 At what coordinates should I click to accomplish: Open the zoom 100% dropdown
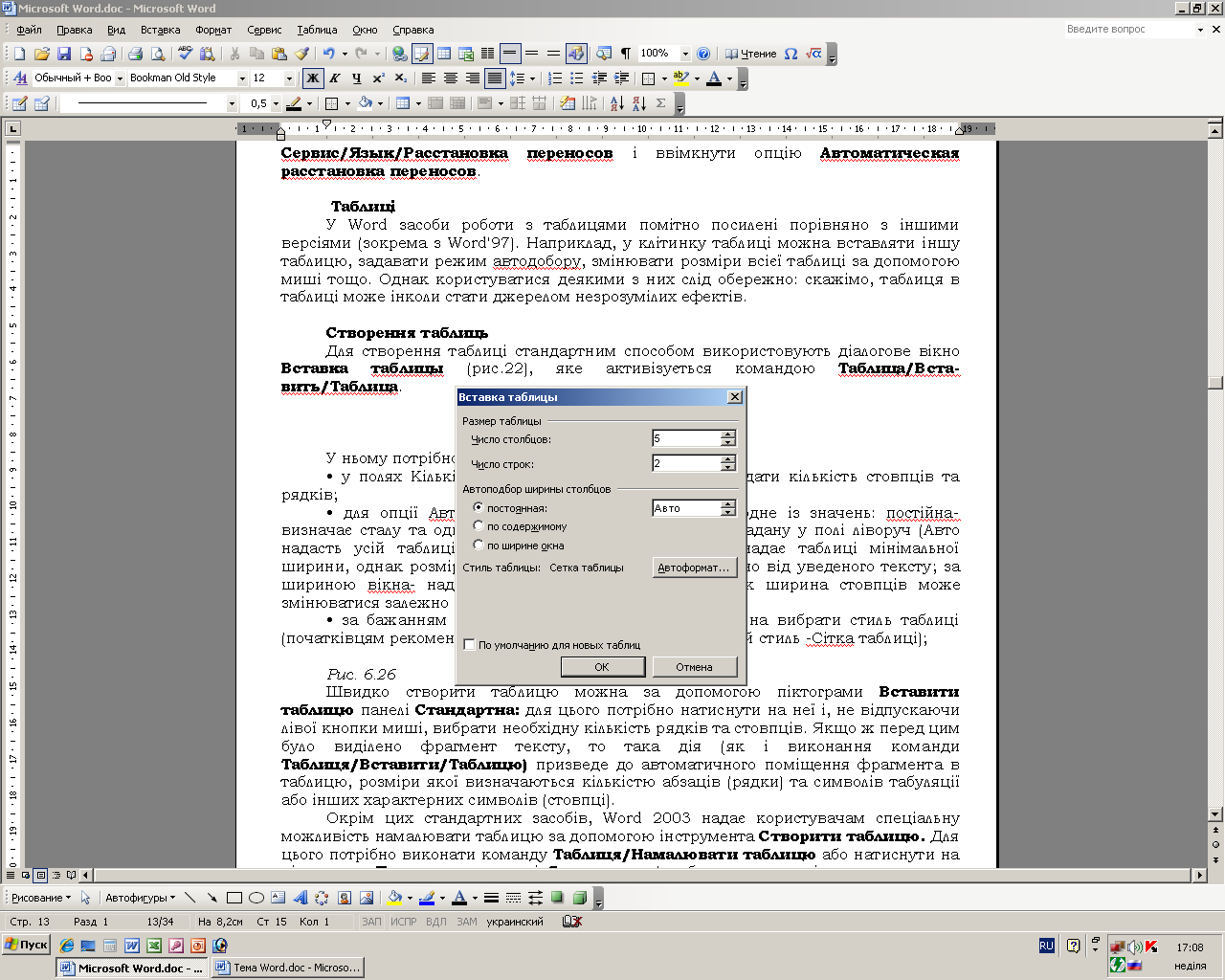tap(684, 54)
